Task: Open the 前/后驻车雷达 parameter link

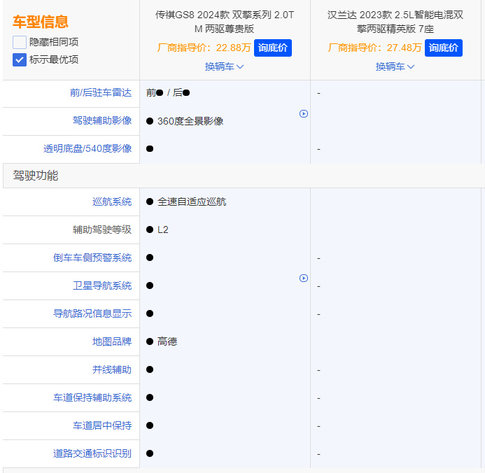Action: coord(101,93)
